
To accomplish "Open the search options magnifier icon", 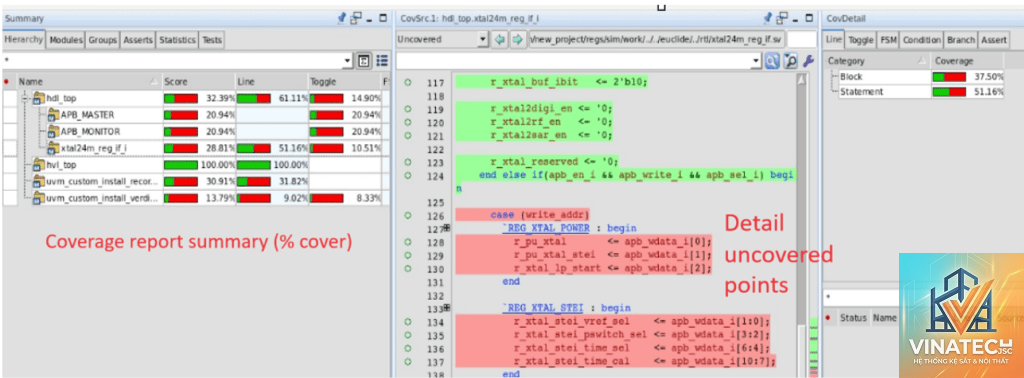I will pos(790,61).
